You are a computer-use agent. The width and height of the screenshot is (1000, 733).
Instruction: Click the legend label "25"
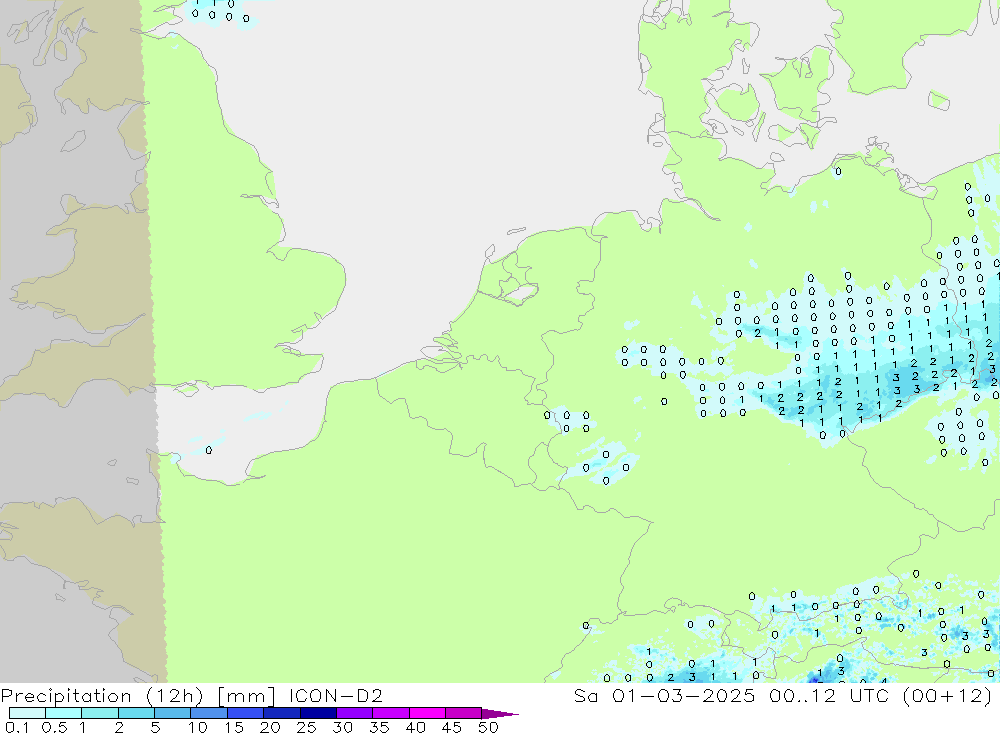point(306,727)
